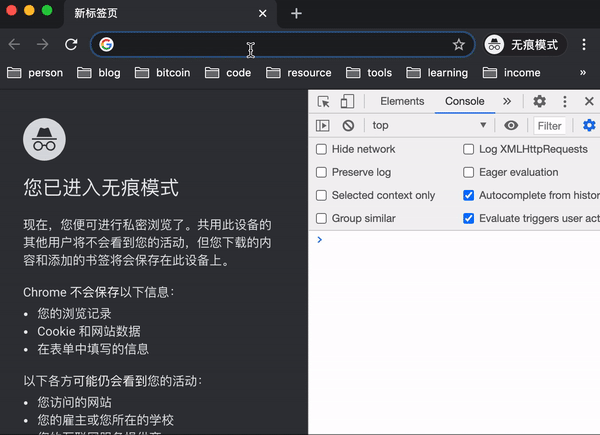Open DevTools customize three-dot menu
Image resolution: width=600 pixels, height=435 pixels.
(565, 101)
